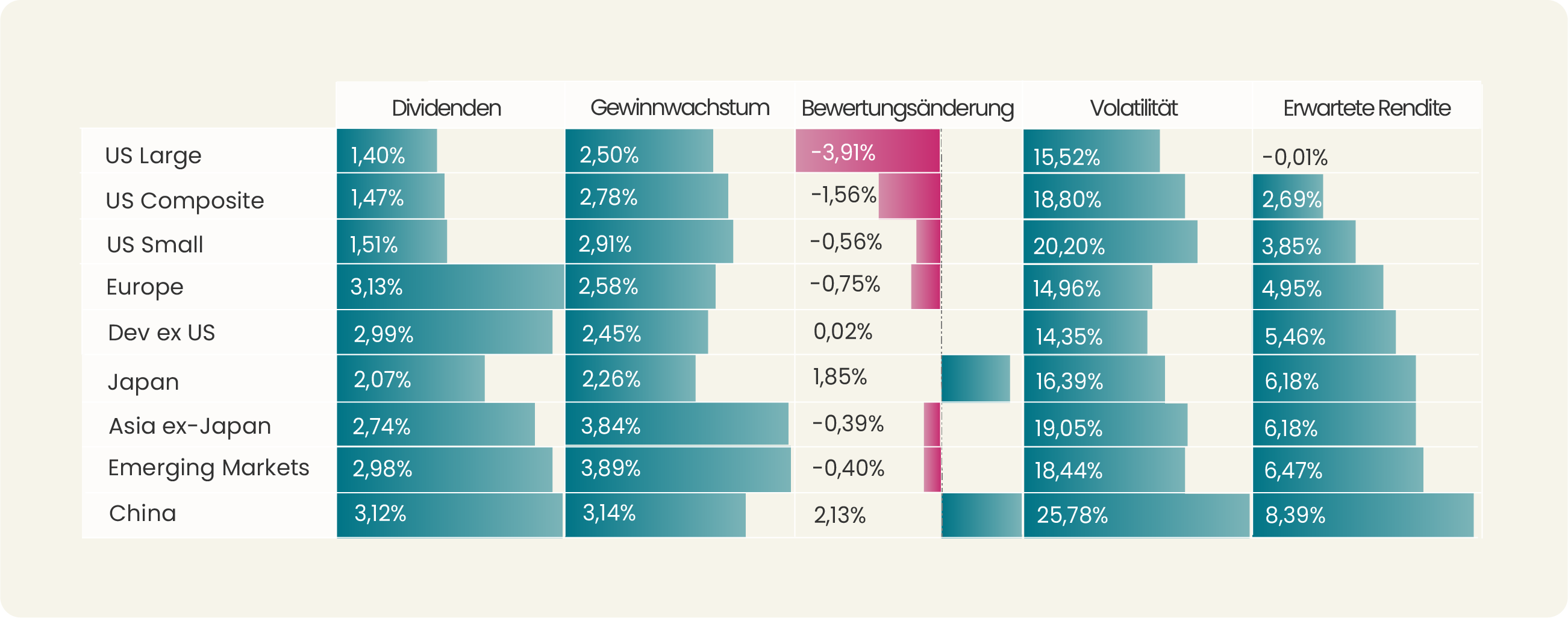Select the -0,01% expected return value
1568x618 pixels.
1294,157
